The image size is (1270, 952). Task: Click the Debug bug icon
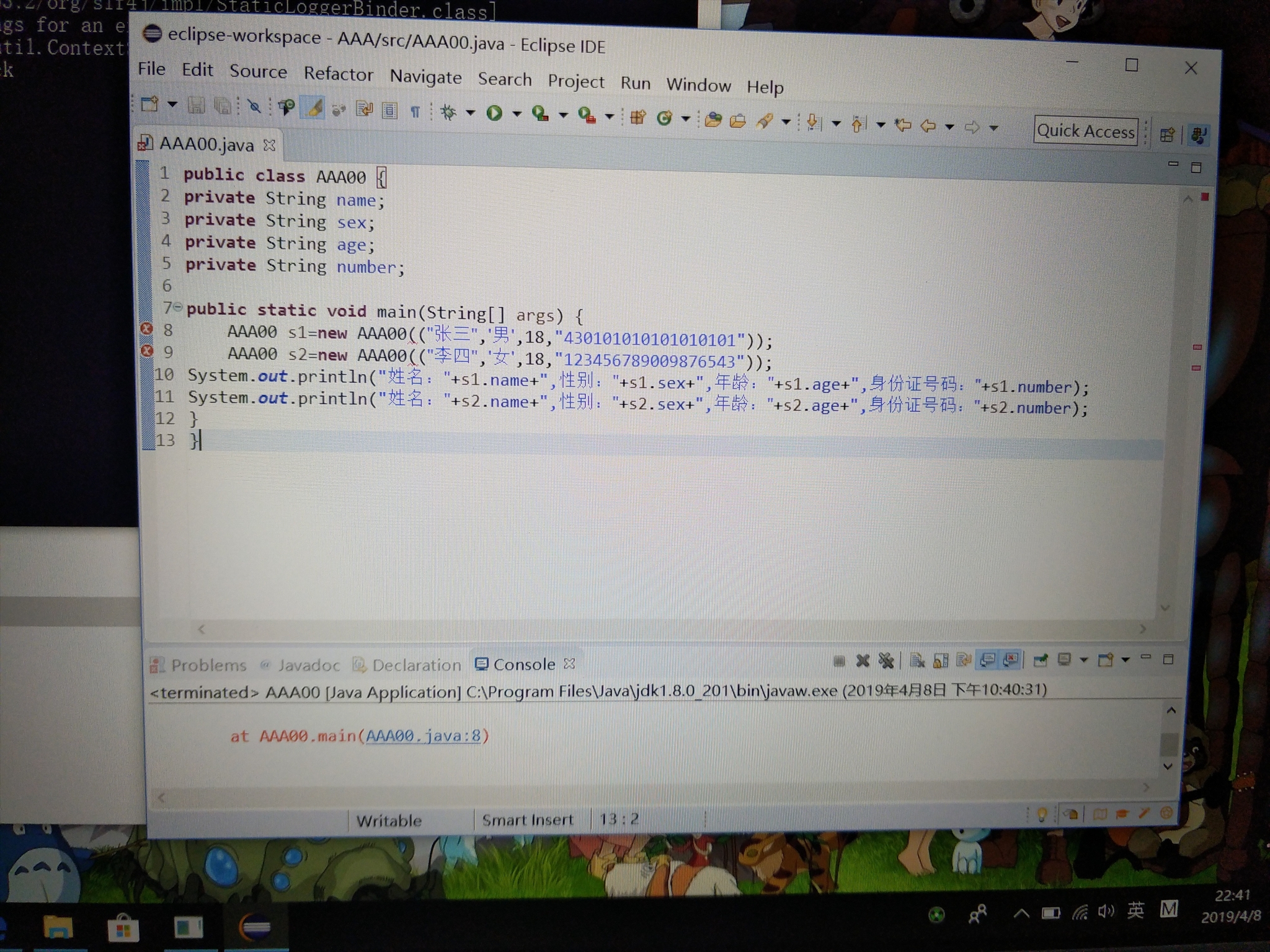pyautogui.click(x=448, y=112)
